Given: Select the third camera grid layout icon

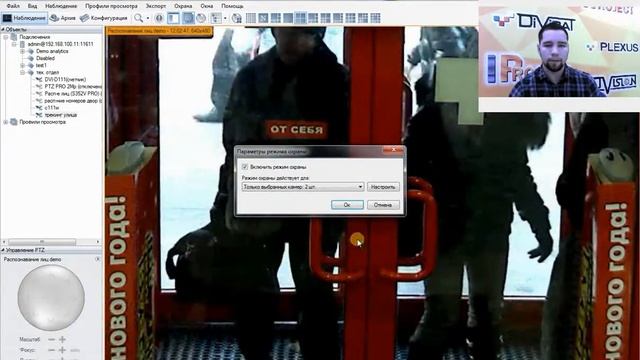Looking at the screenshot, I should pos(276,18).
